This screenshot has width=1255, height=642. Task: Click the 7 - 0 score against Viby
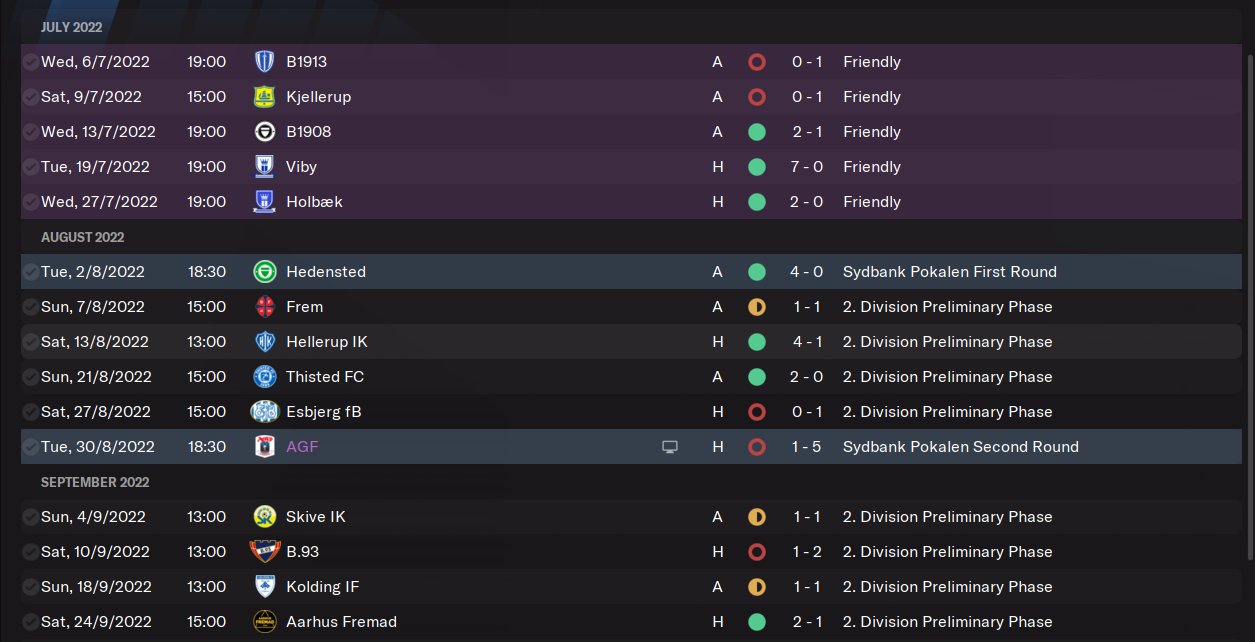point(806,167)
